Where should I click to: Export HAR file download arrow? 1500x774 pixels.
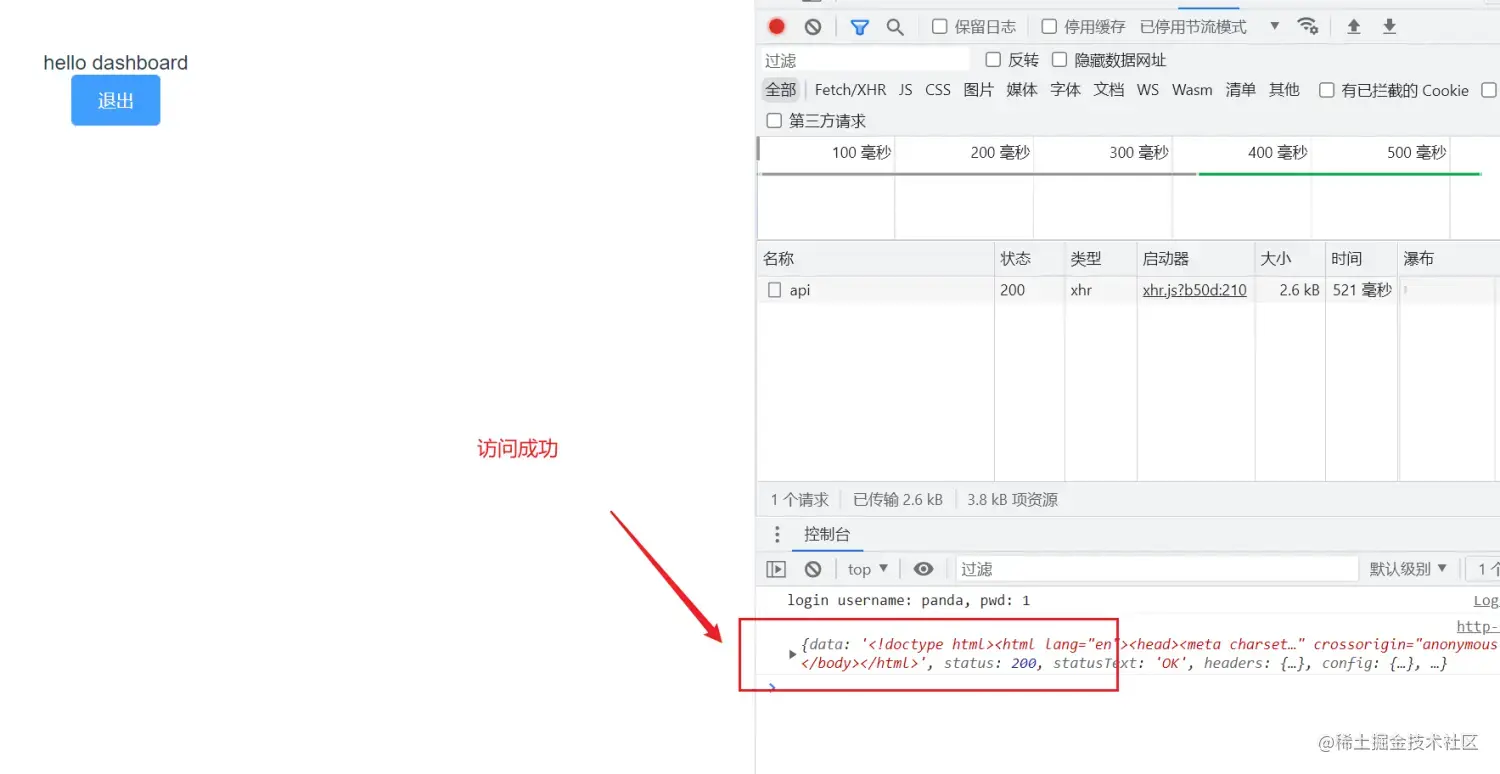(1389, 27)
